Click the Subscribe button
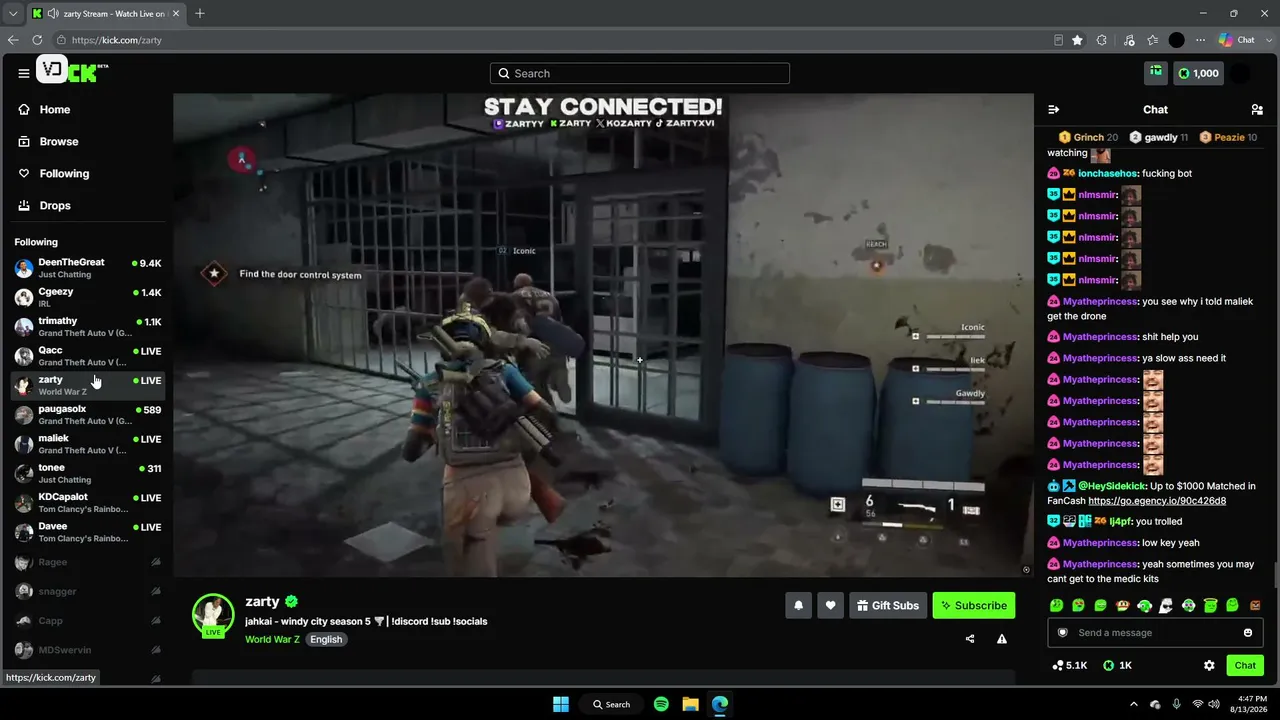 click(974, 605)
